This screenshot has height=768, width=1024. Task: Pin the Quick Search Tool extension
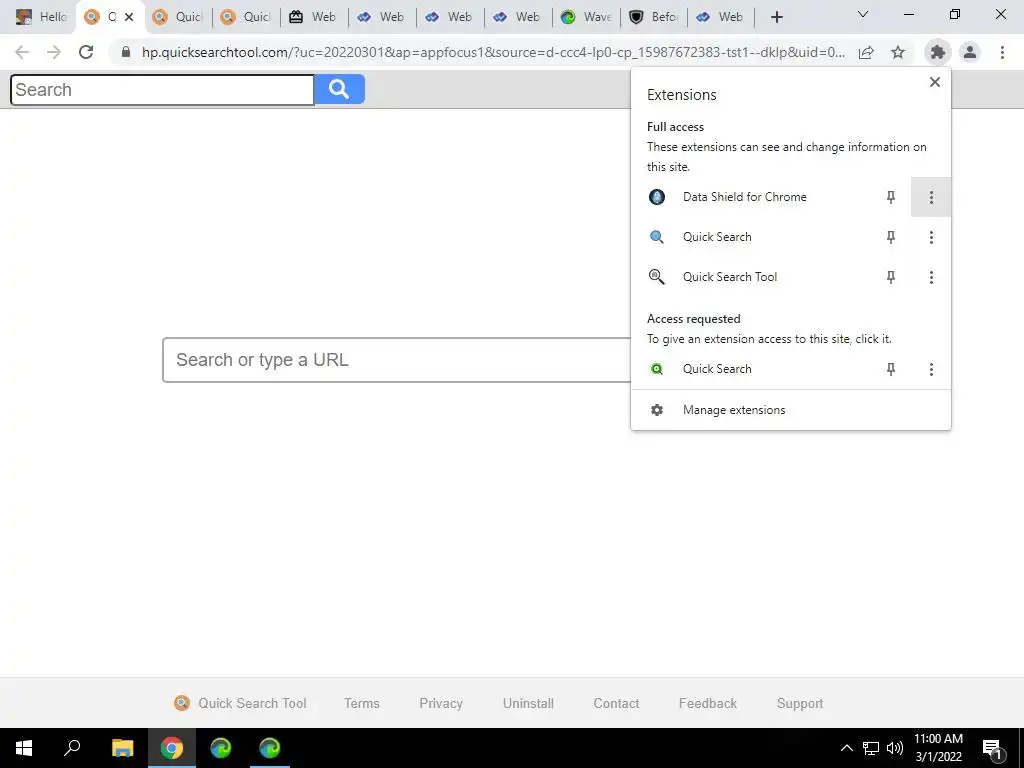coord(890,278)
